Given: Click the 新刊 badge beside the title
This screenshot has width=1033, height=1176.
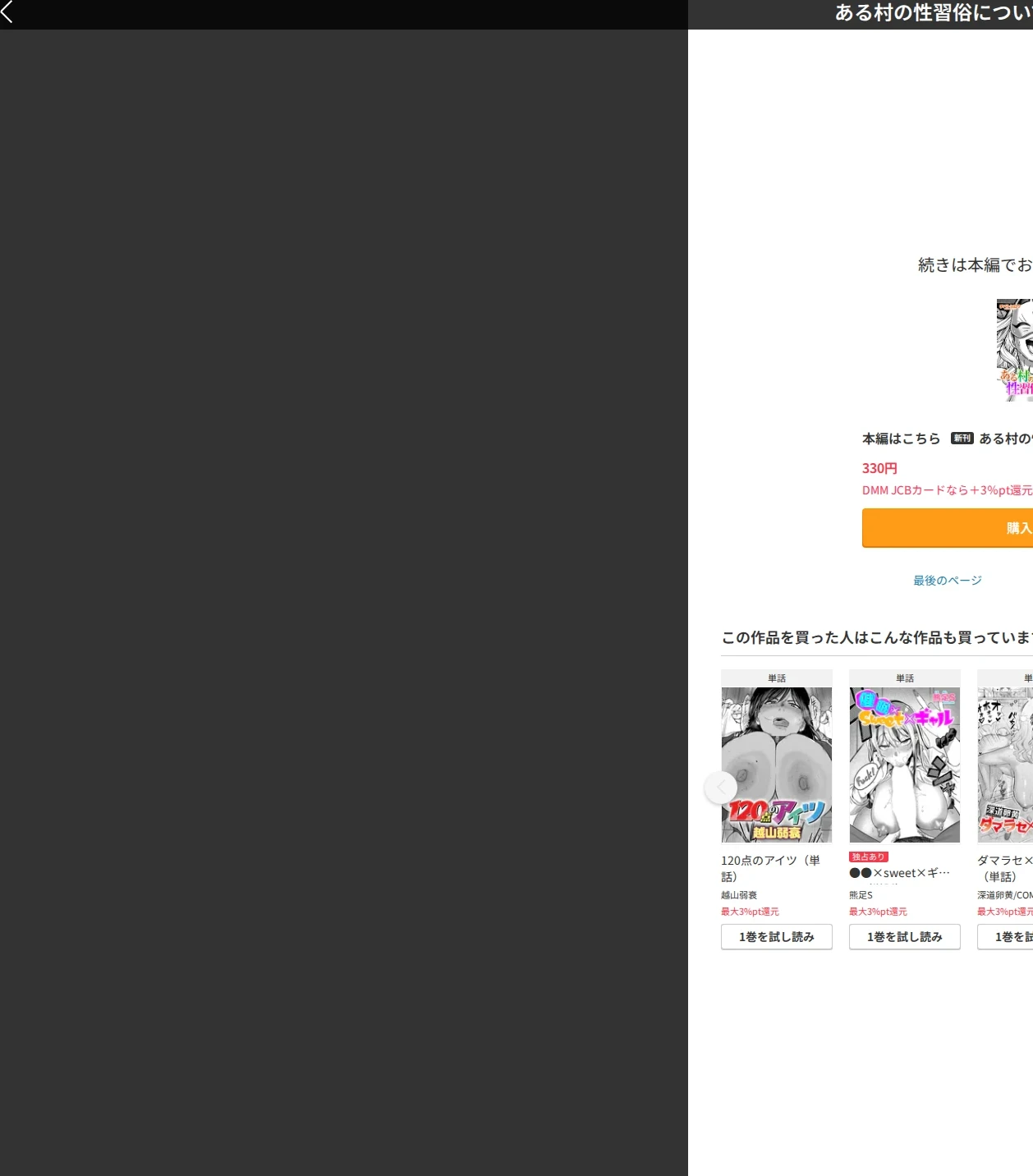Looking at the screenshot, I should pos(962,439).
